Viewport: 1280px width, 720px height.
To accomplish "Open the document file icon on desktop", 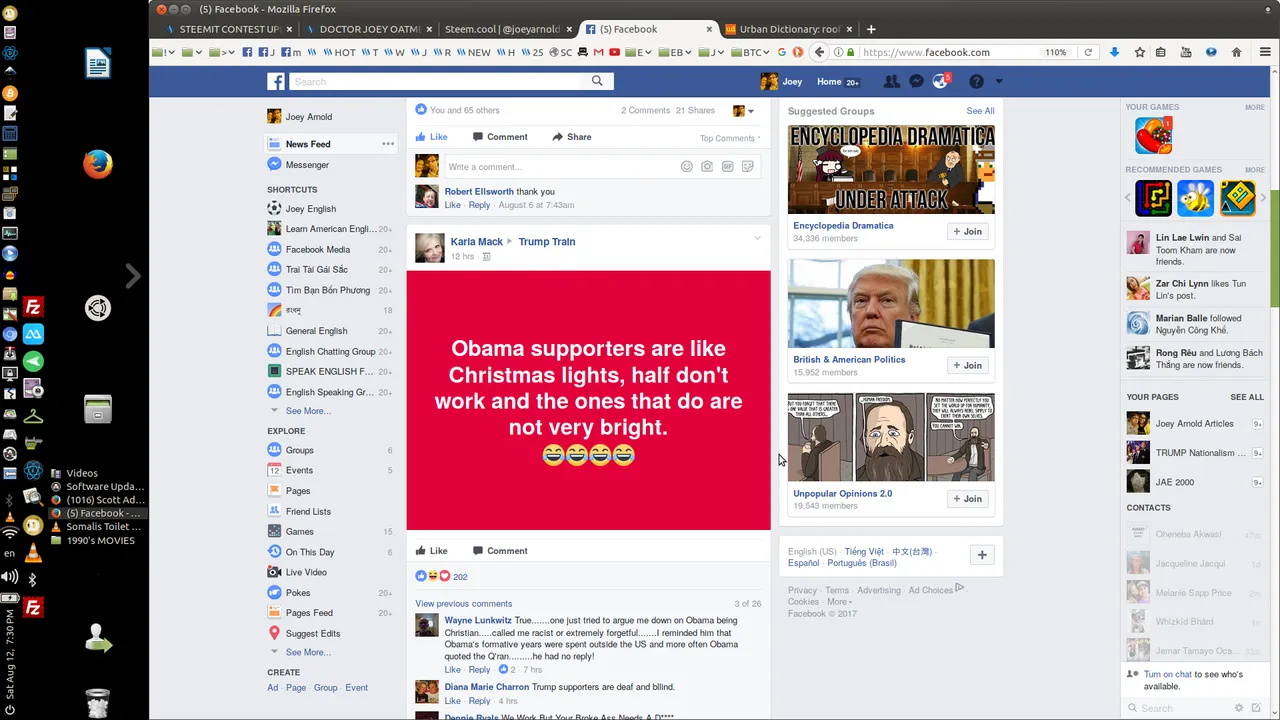I will (97, 63).
